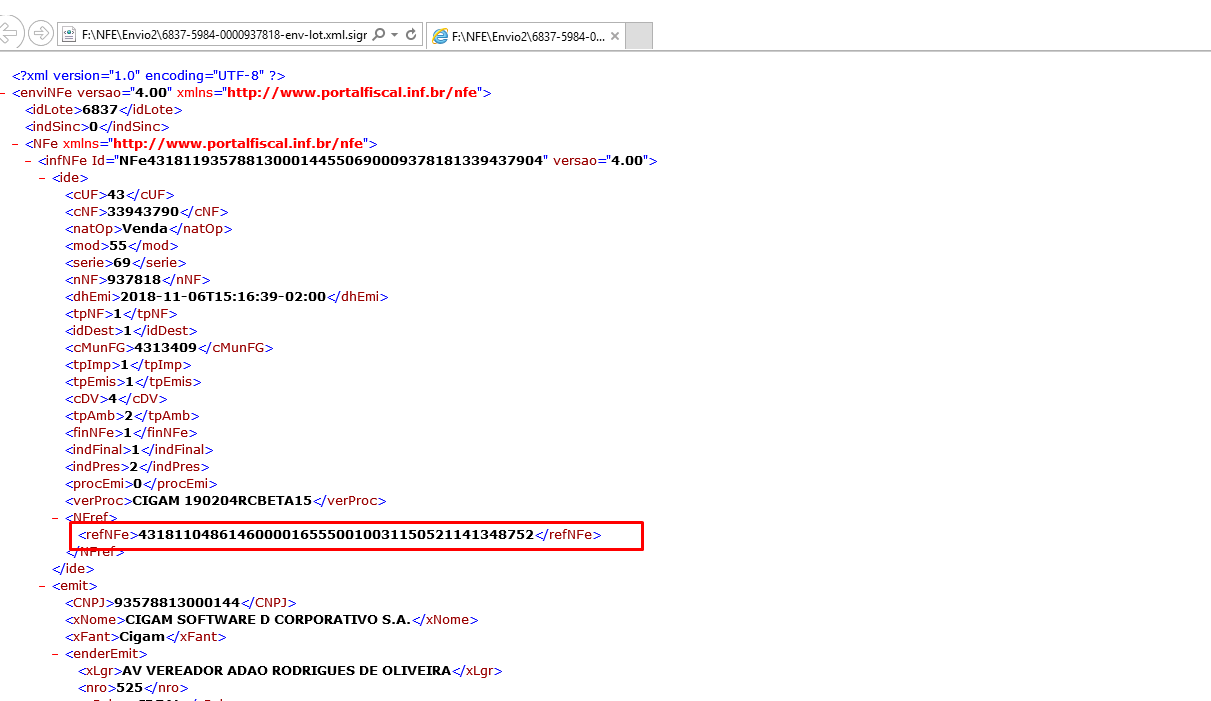1211x701 pixels.
Task: Click the tpAmb value 2
Action: coord(130,416)
